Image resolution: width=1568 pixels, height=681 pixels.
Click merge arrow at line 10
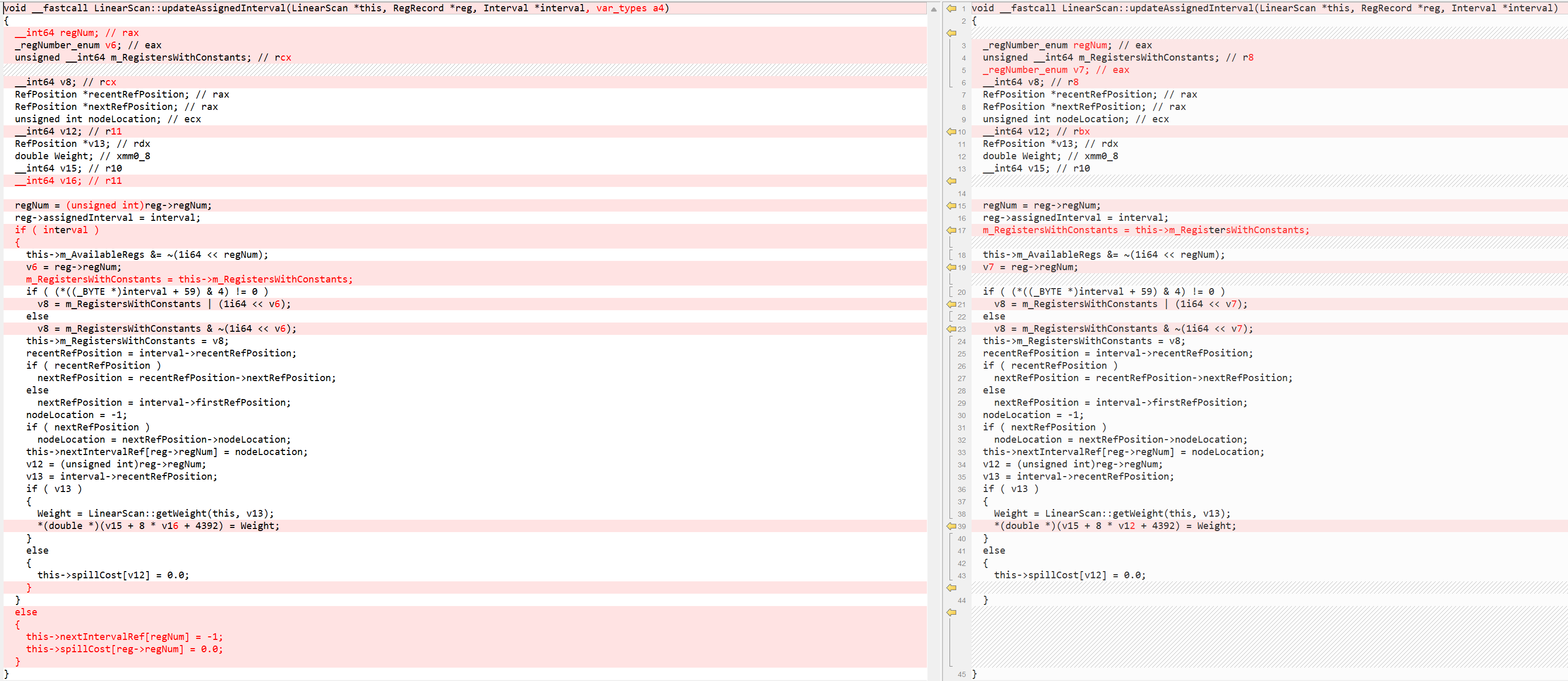(951, 131)
